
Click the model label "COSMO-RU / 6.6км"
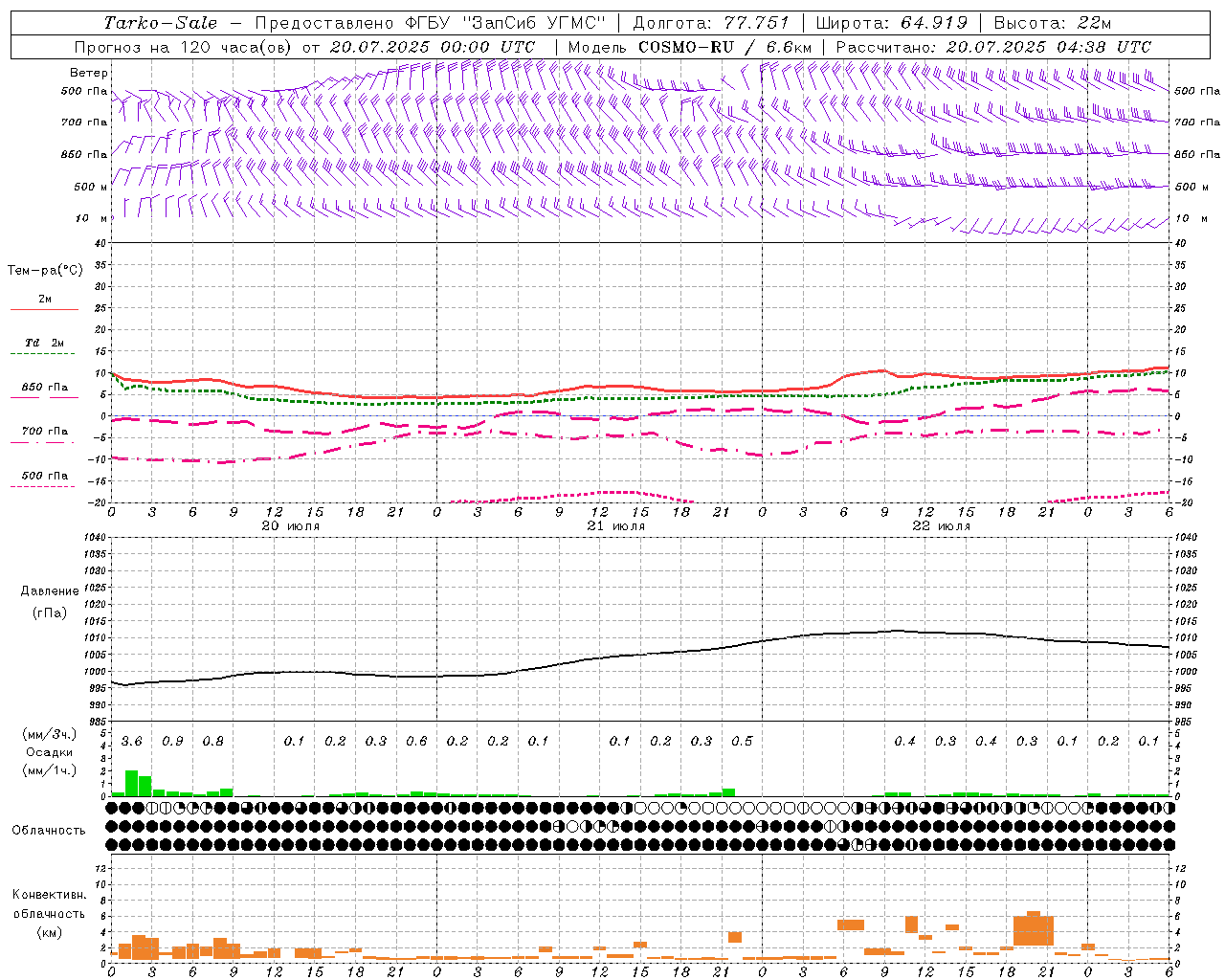725,47
